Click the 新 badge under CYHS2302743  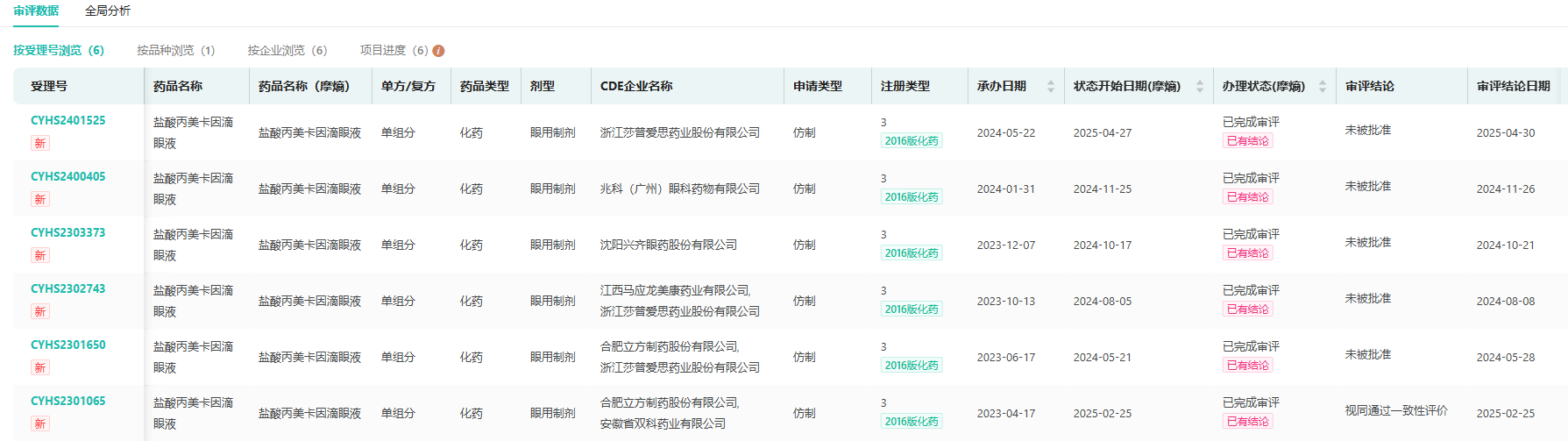pyautogui.click(x=40, y=311)
